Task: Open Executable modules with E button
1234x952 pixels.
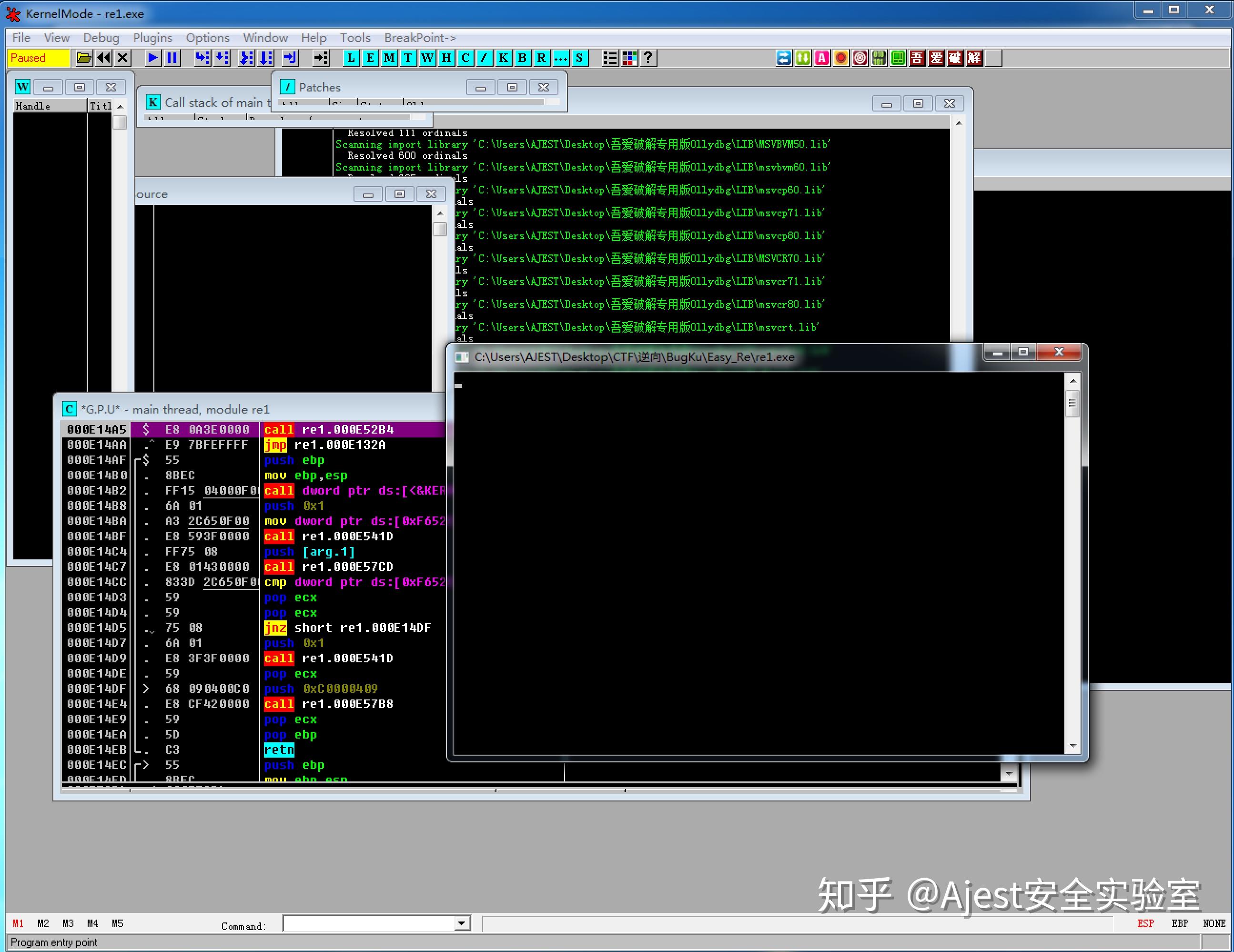Action: pyautogui.click(x=370, y=58)
